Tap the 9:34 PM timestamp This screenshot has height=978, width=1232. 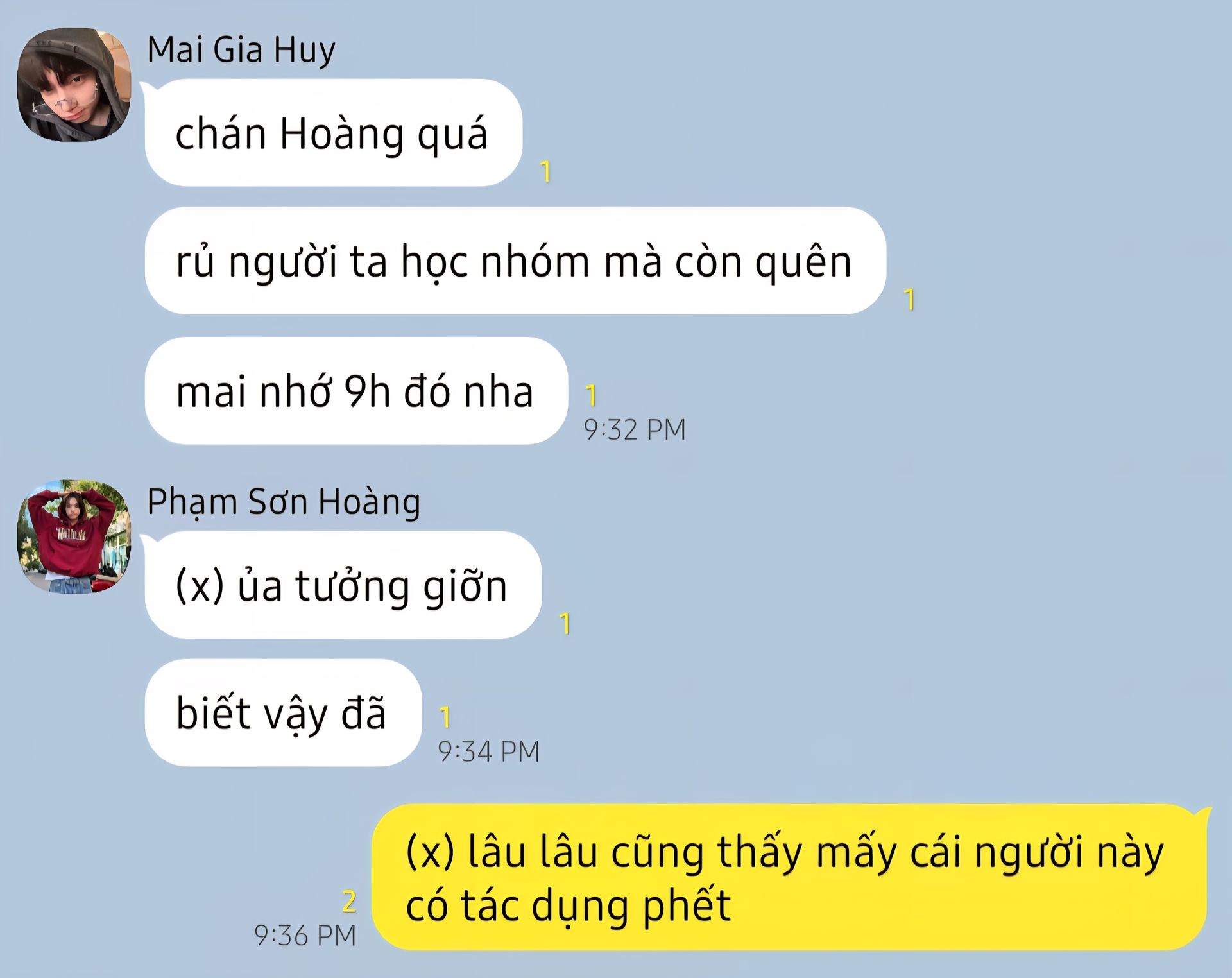(488, 751)
